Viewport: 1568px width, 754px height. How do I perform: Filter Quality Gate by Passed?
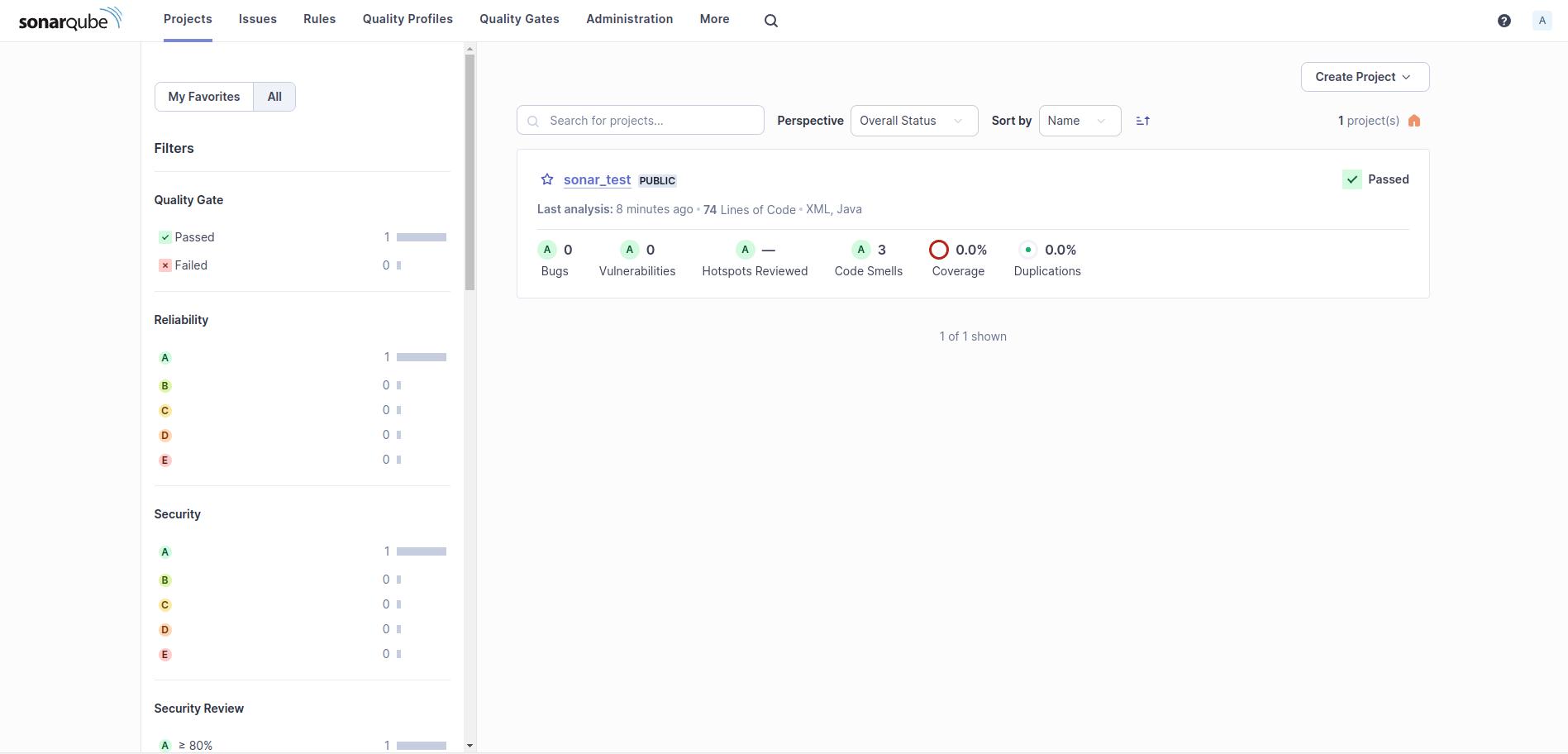(x=302, y=237)
